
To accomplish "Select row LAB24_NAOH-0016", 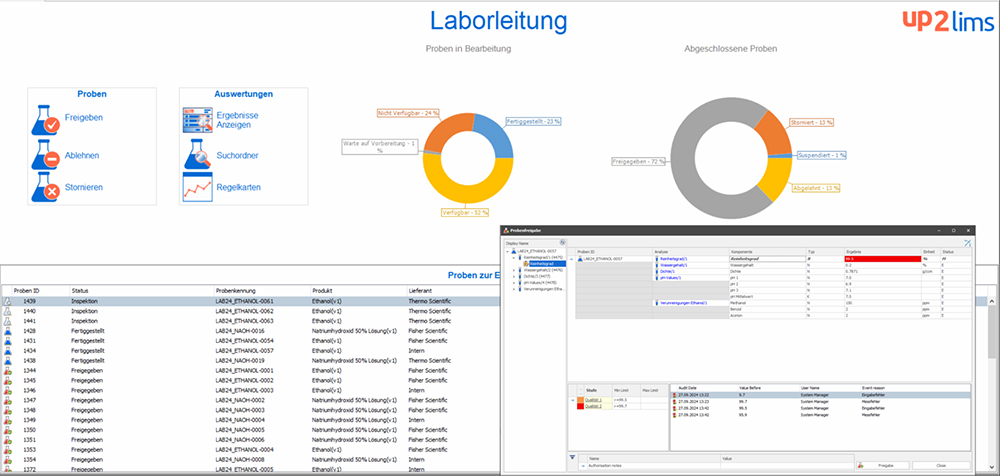I will point(250,331).
